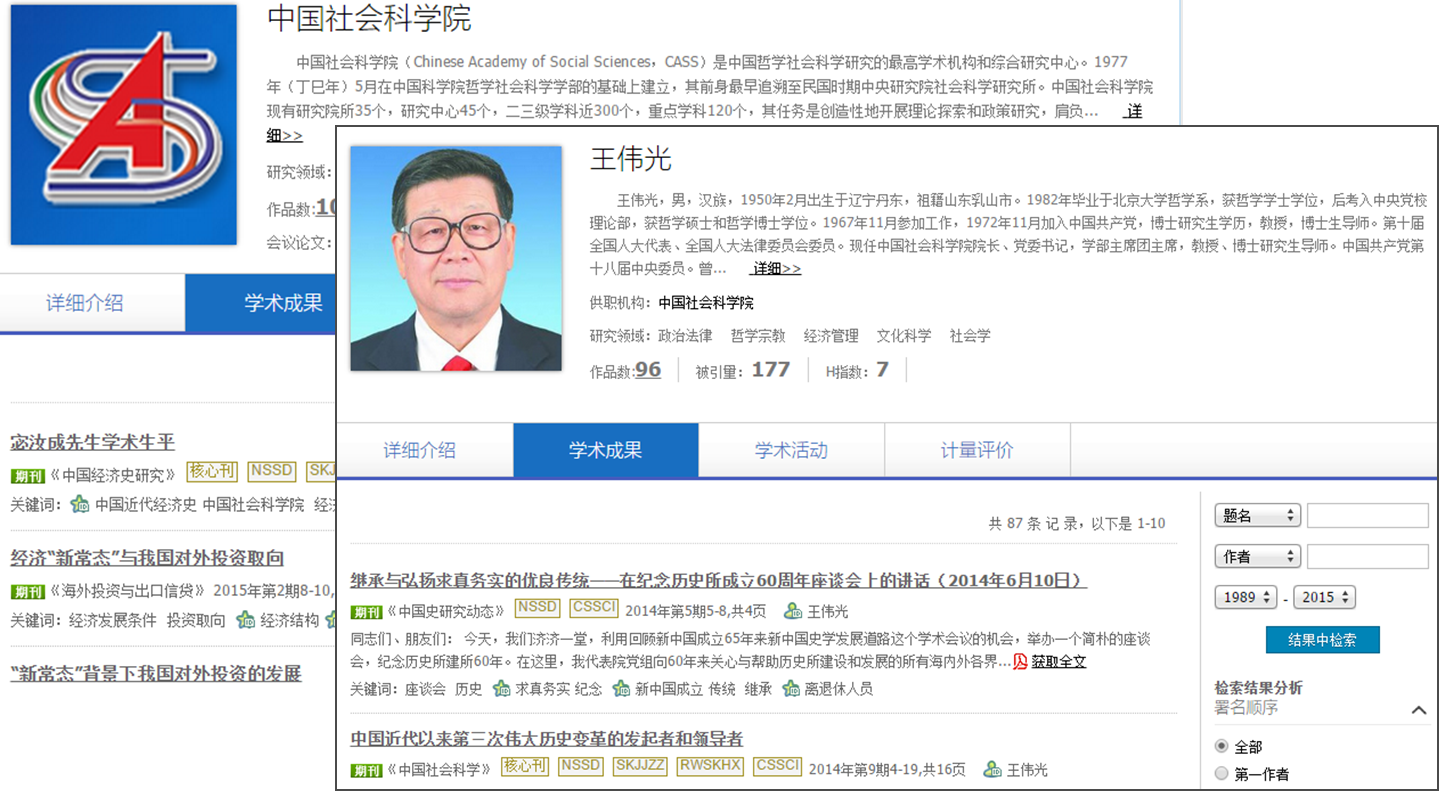Switch to 王伟光's 学术成果 tab
Viewport: 1439px width, 791px height.
(x=605, y=450)
